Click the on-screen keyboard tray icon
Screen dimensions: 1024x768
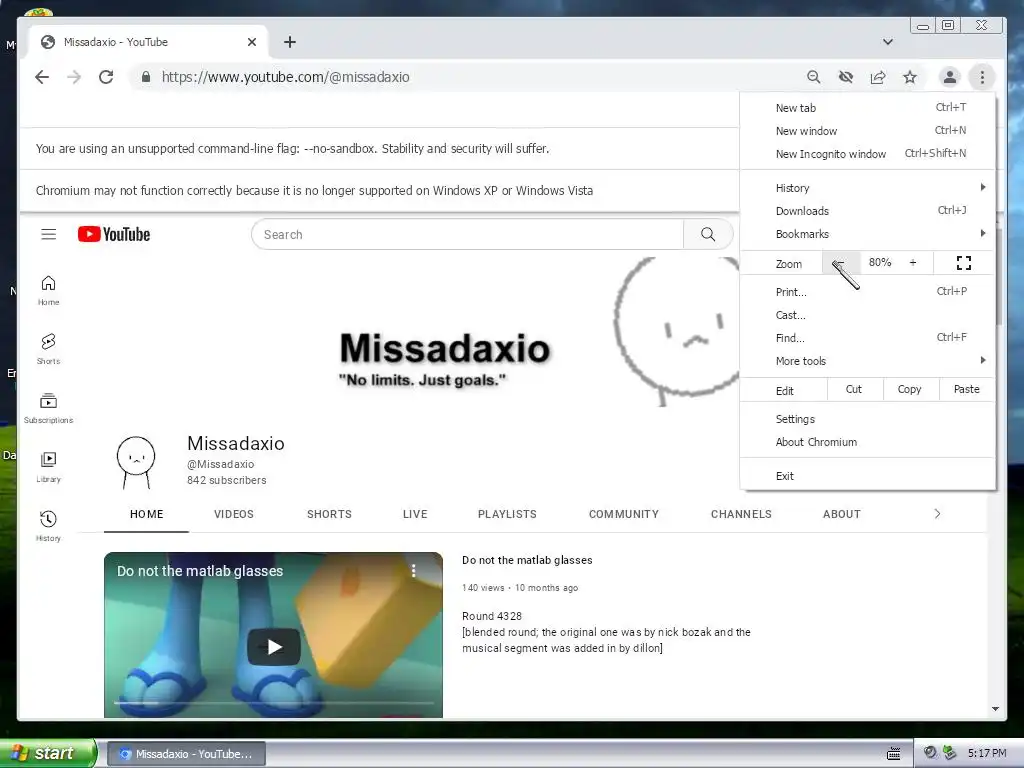(893, 754)
